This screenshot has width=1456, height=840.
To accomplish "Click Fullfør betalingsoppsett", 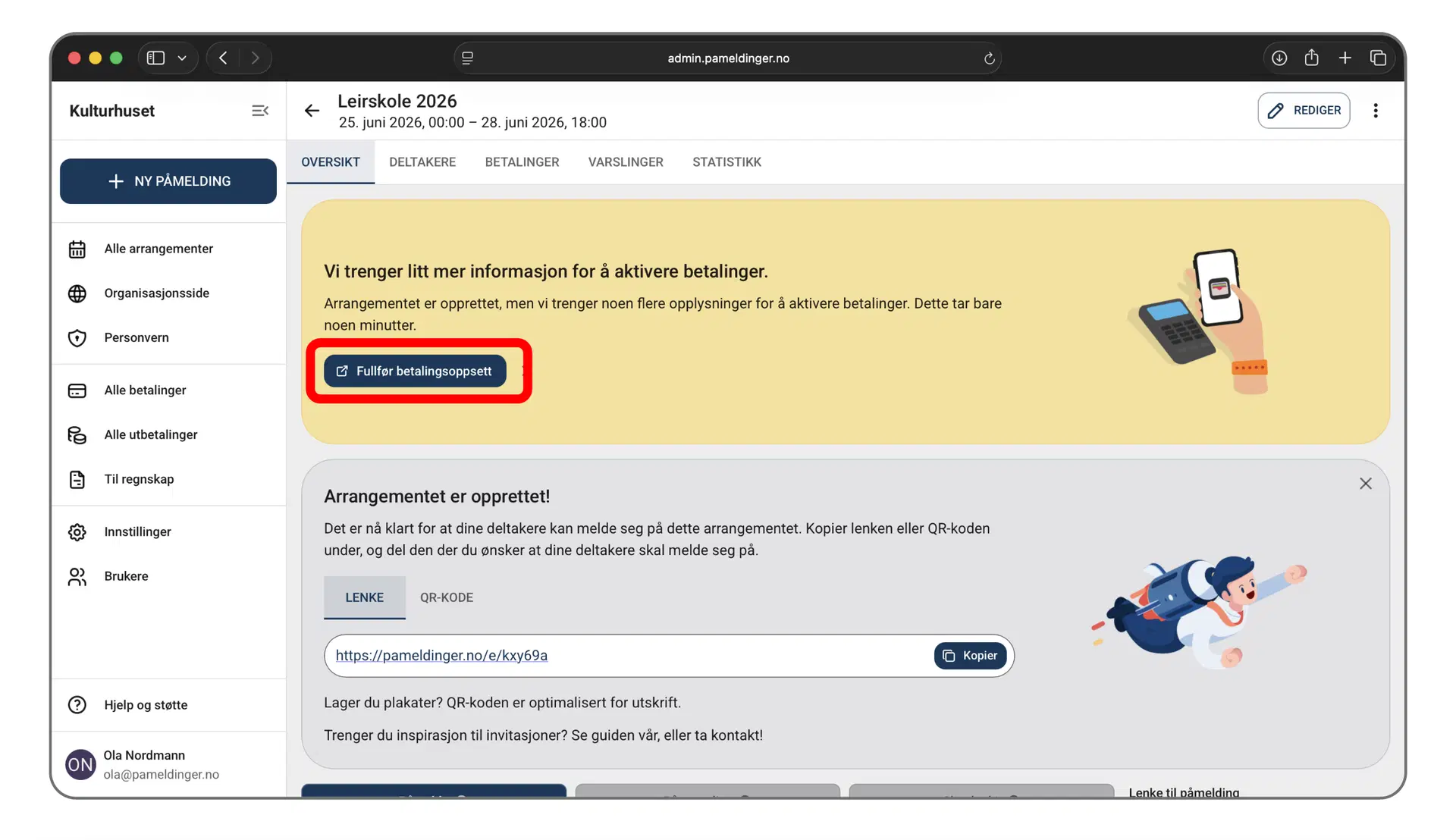I will coord(415,371).
